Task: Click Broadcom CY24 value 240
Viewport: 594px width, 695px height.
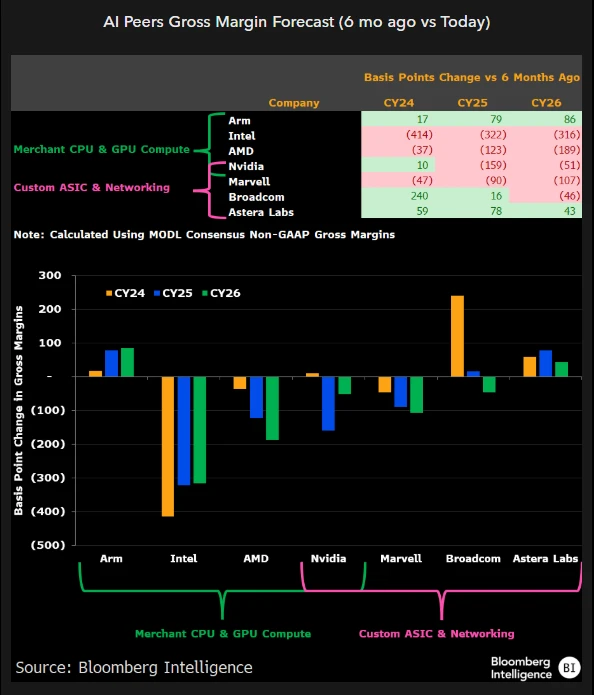Action: pos(419,195)
